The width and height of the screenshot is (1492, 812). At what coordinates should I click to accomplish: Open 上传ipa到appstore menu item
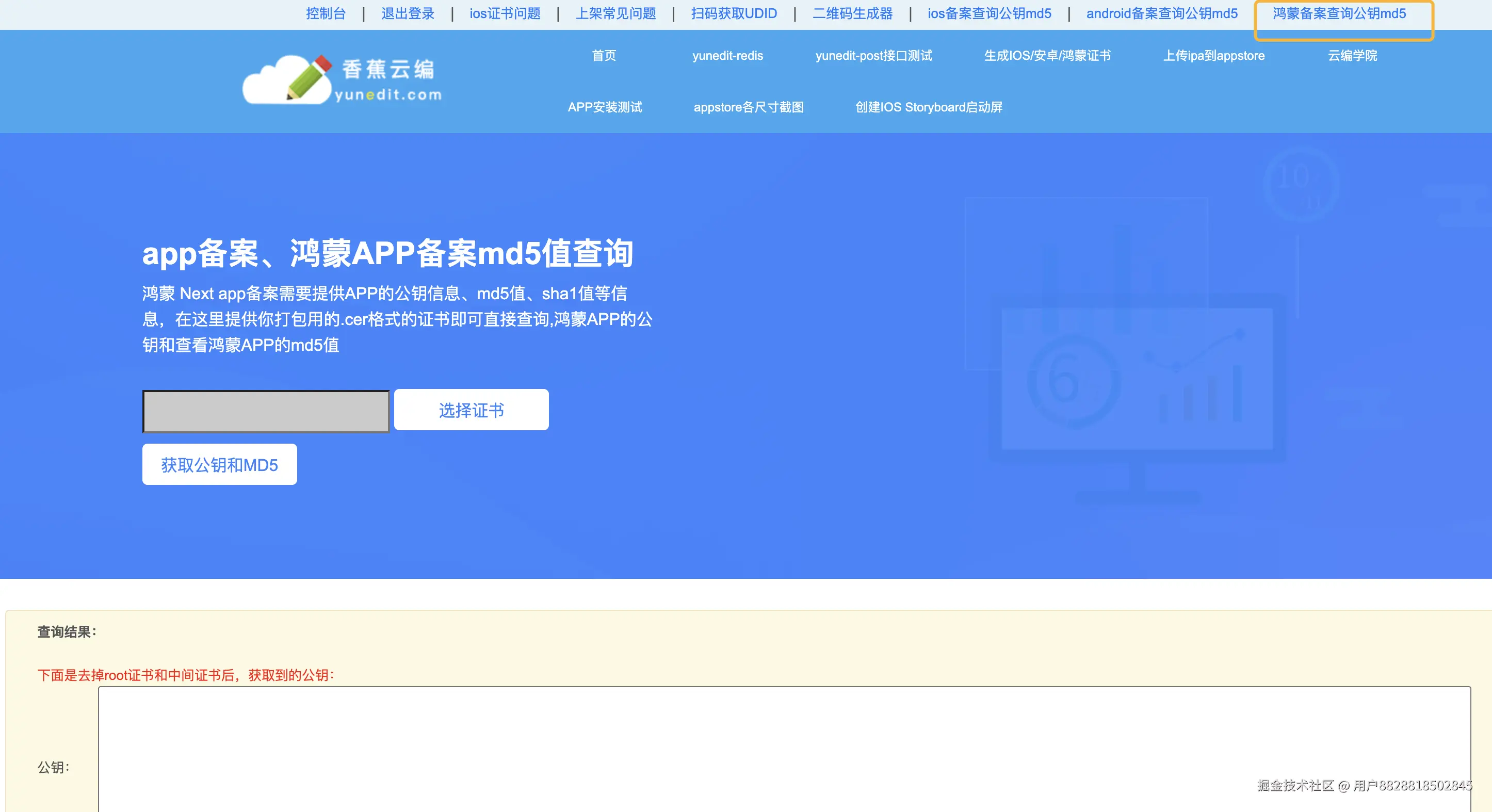pyautogui.click(x=1214, y=56)
